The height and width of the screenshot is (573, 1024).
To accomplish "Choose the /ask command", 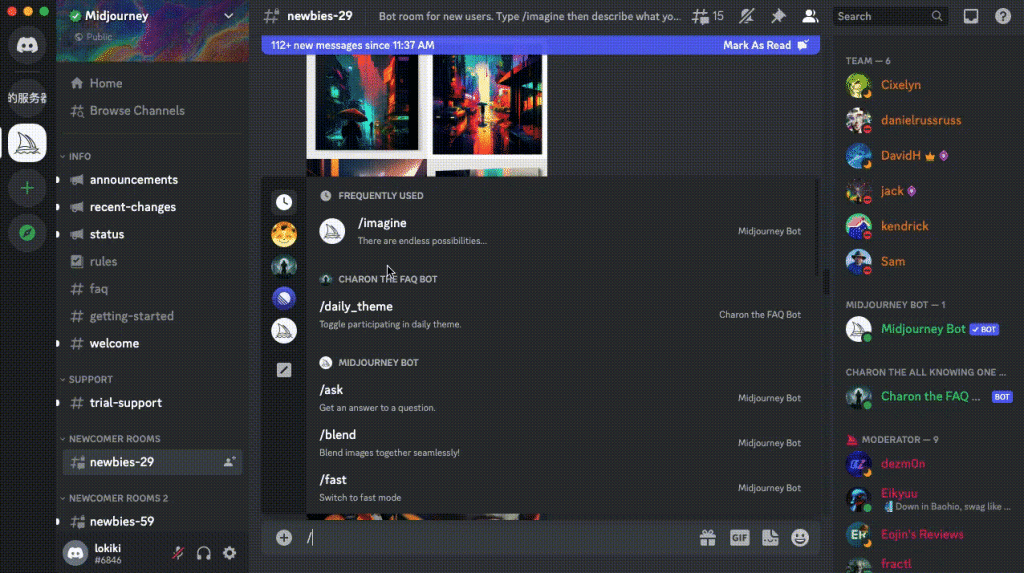I will pos(560,397).
